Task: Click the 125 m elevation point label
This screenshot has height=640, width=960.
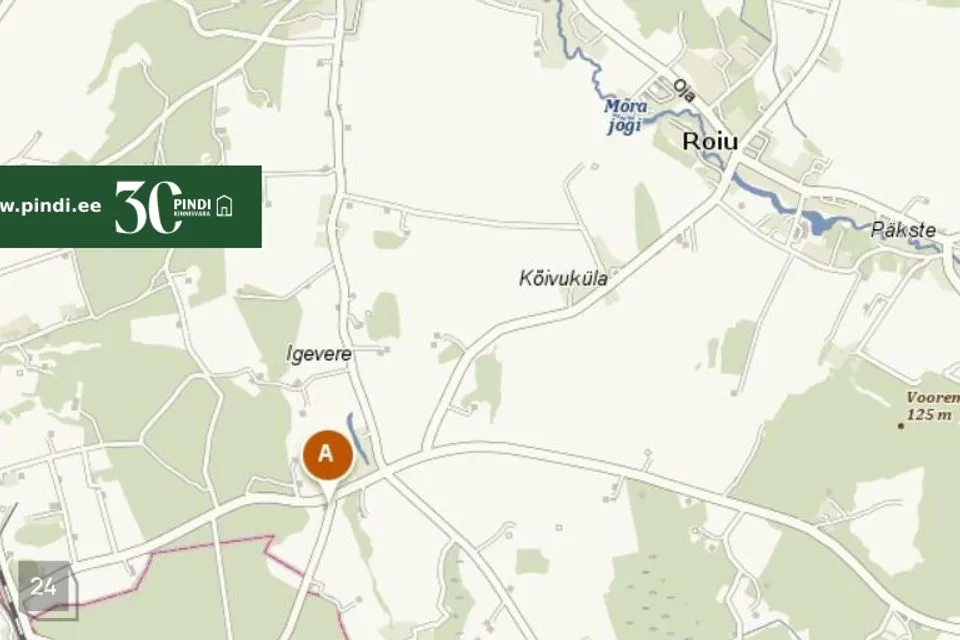Action: coord(929,415)
